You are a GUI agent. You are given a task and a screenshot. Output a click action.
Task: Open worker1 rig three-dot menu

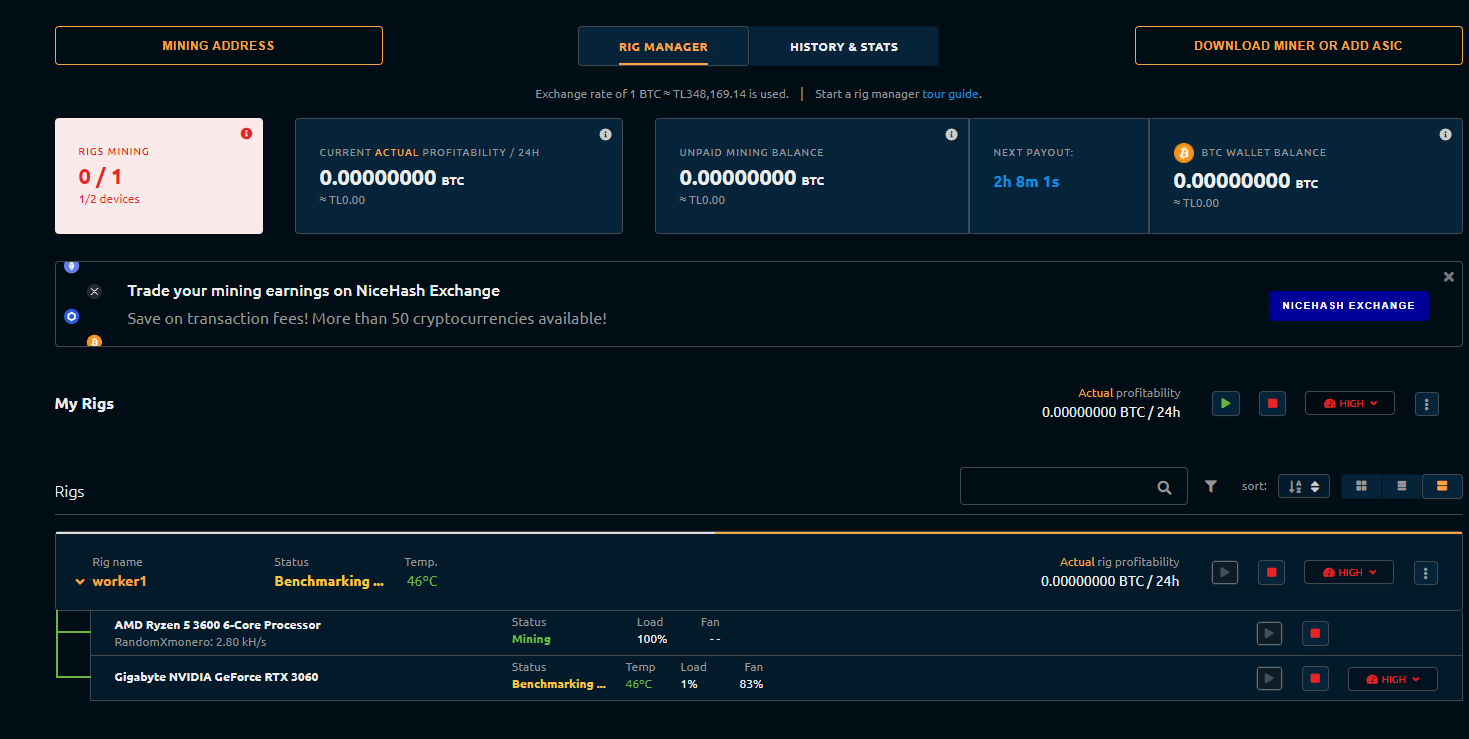coord(1426,572)
